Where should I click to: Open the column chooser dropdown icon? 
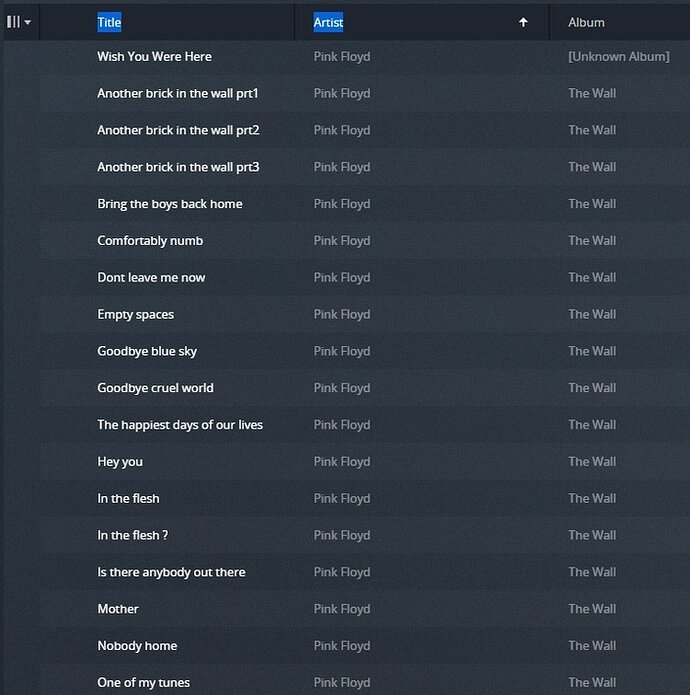19,22
